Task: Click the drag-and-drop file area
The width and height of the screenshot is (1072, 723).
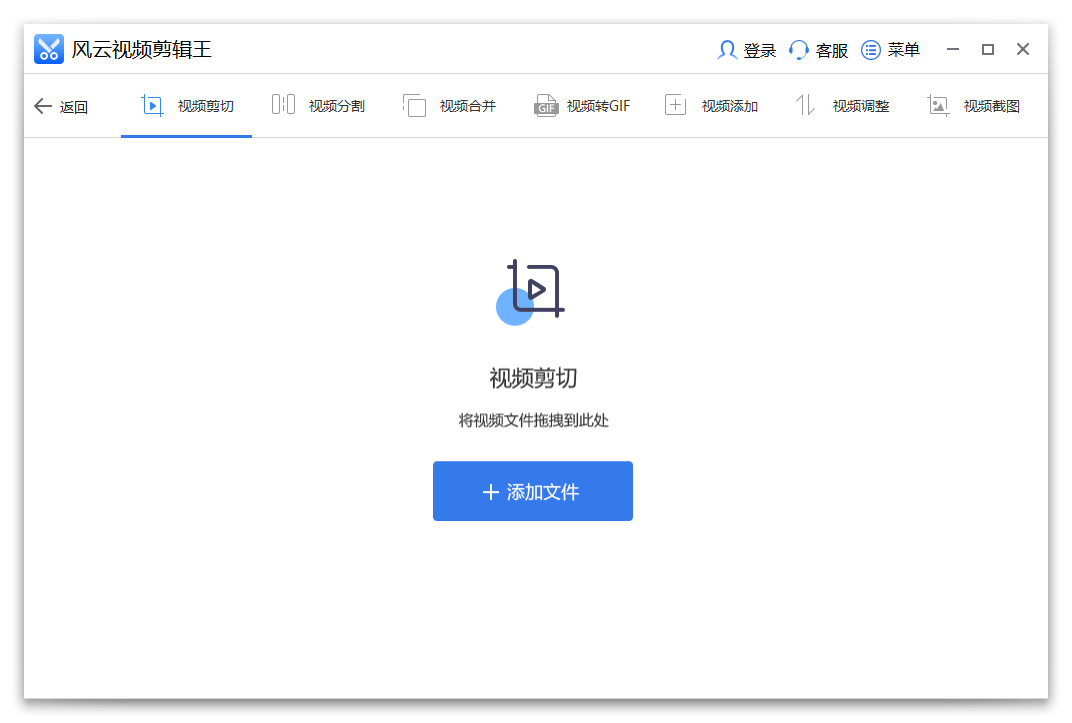Action: (532, 419)
